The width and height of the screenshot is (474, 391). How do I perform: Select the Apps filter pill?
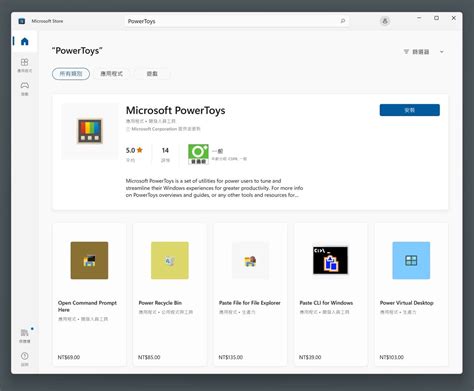click(x=112, y=74)
